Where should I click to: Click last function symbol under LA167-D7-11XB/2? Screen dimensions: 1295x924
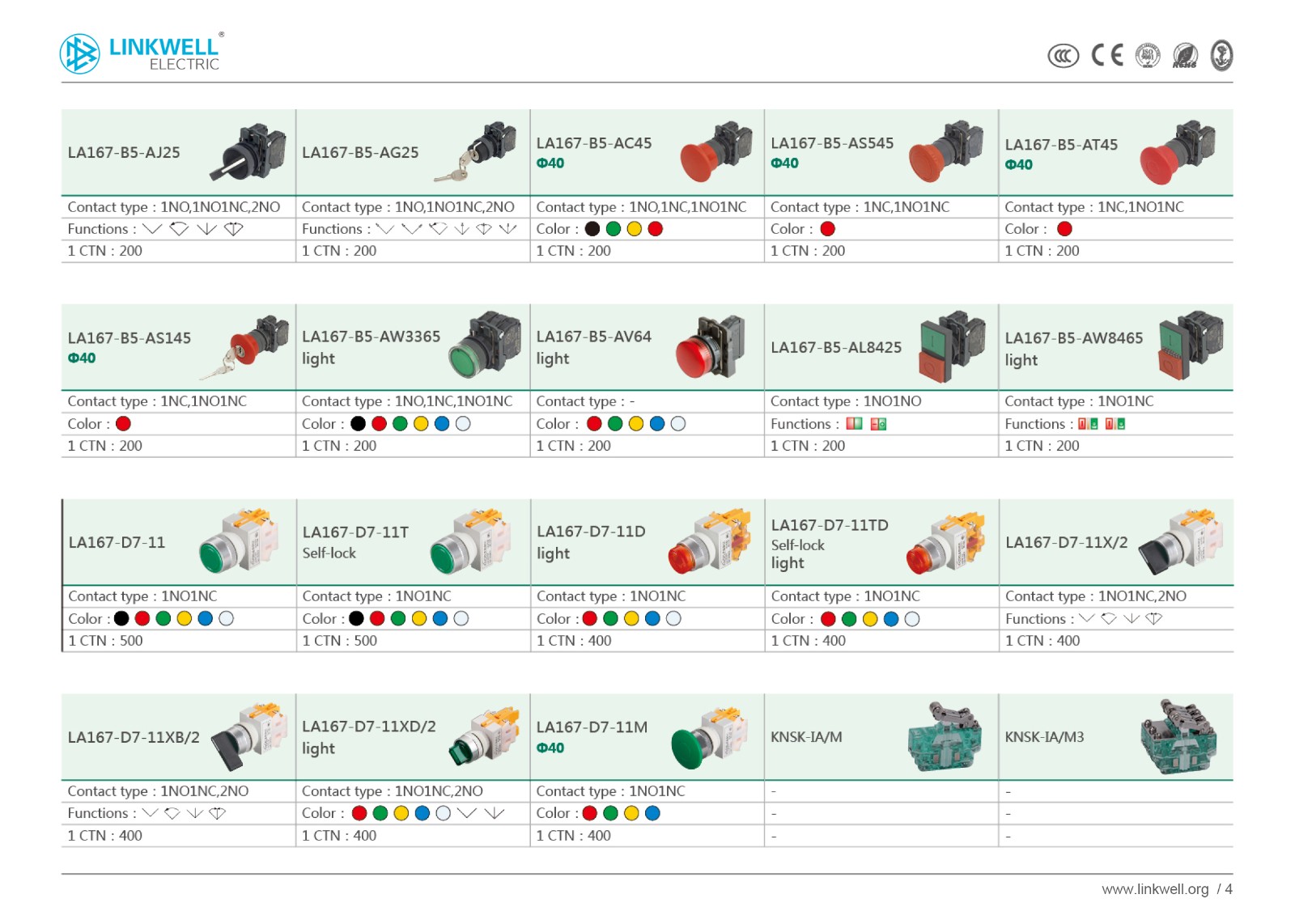tap(218, 813)
